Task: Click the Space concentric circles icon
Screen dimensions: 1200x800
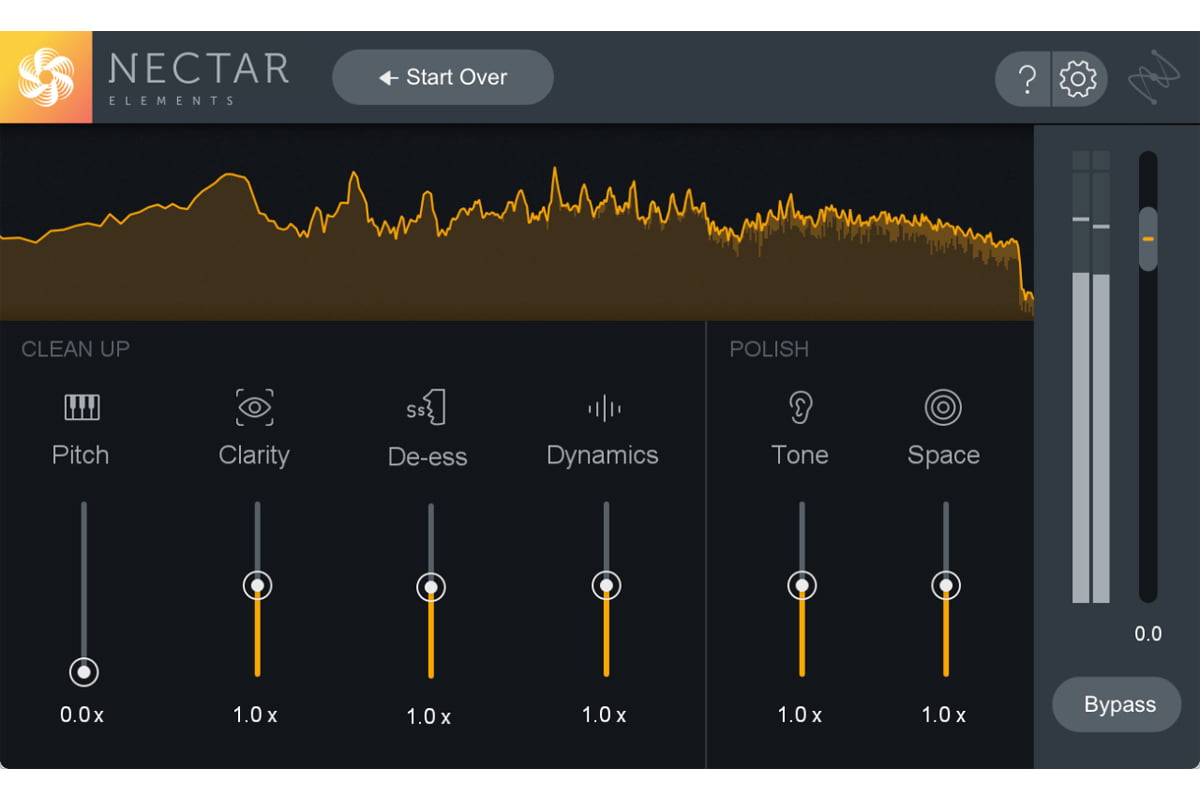Action: [x=943, y=407]
